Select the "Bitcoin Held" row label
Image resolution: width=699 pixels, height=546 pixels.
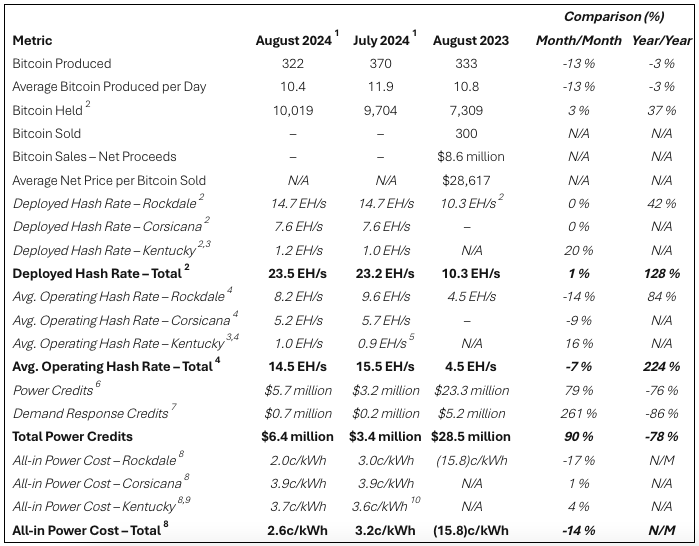click(x=47, y=110)
